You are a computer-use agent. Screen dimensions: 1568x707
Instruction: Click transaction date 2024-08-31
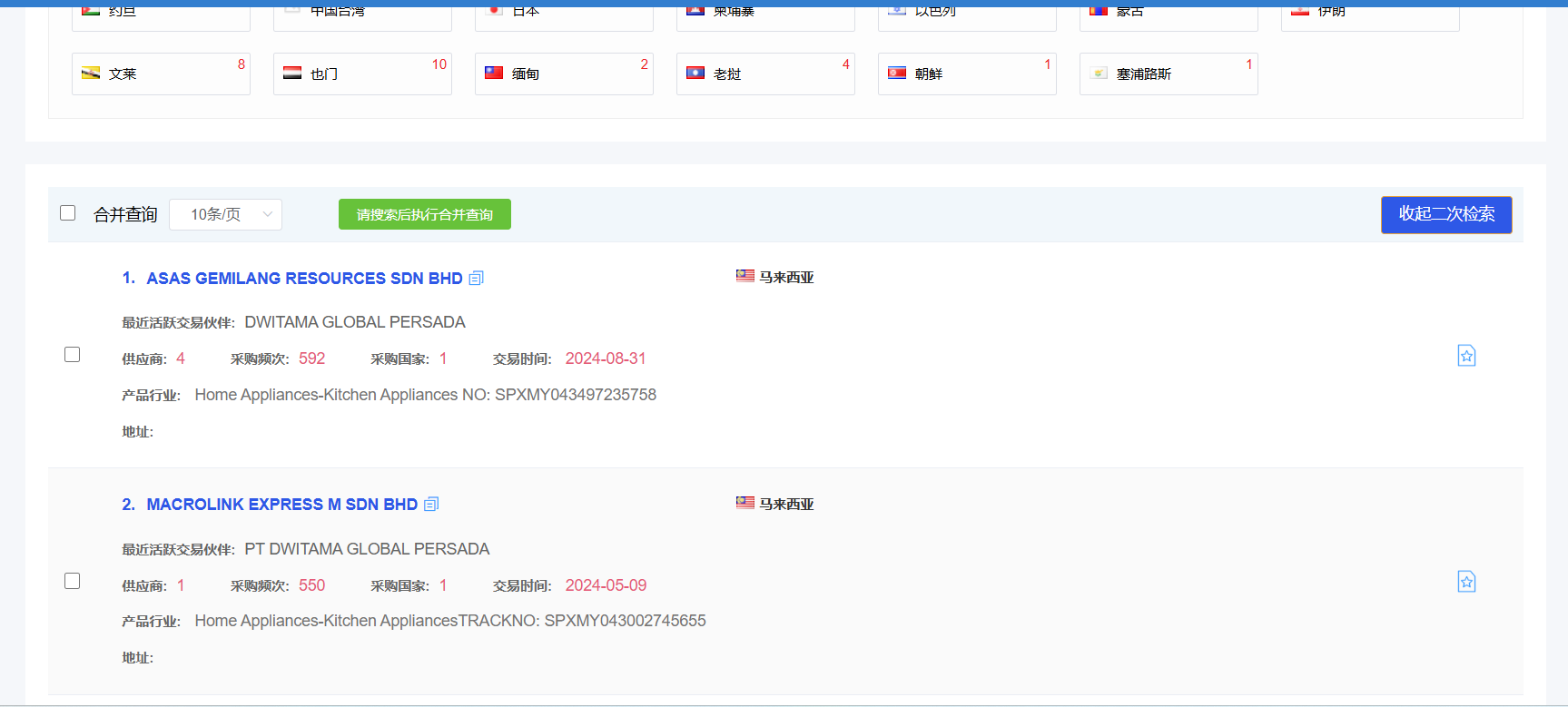(606, 358)
